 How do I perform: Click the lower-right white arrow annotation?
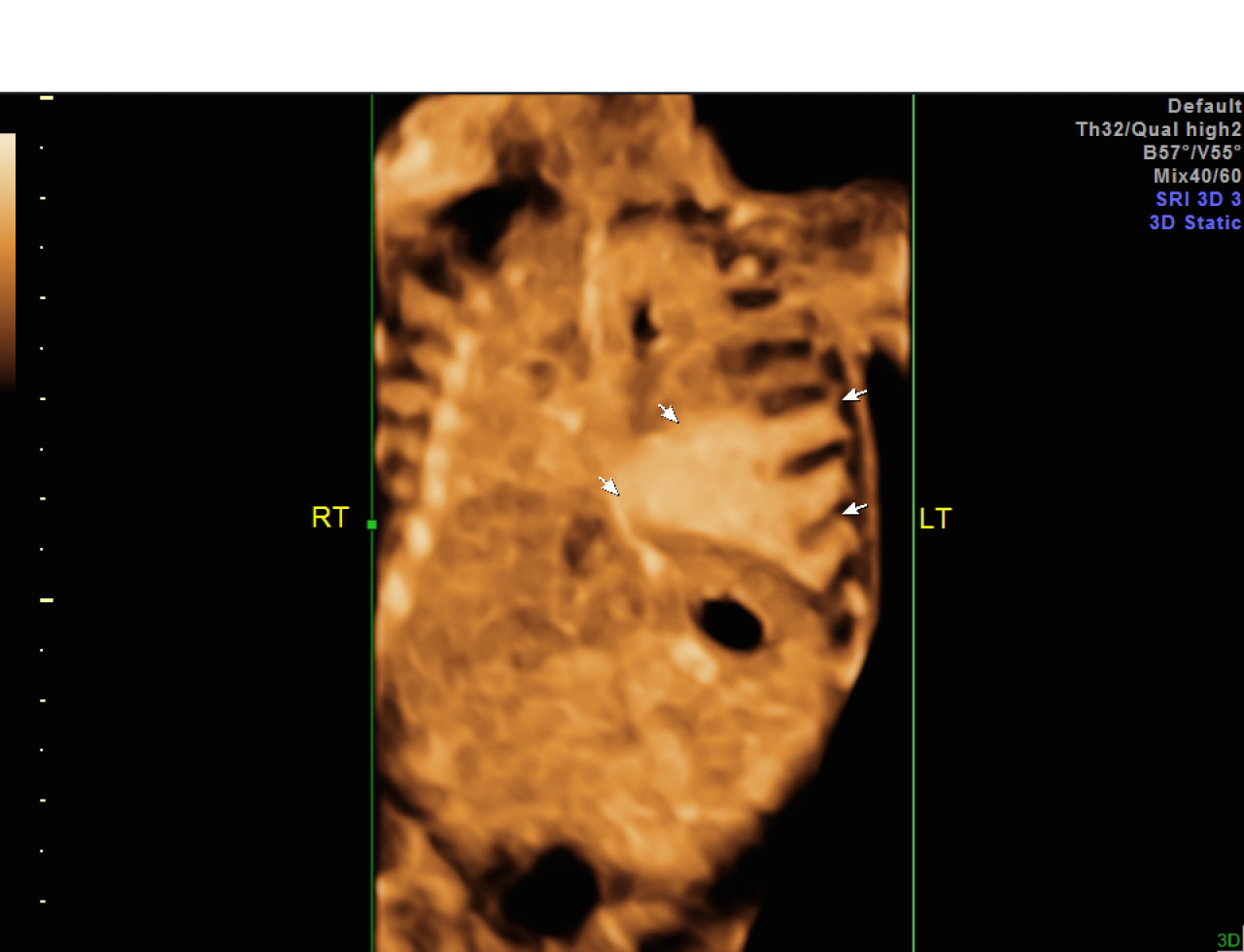(853, 508)
